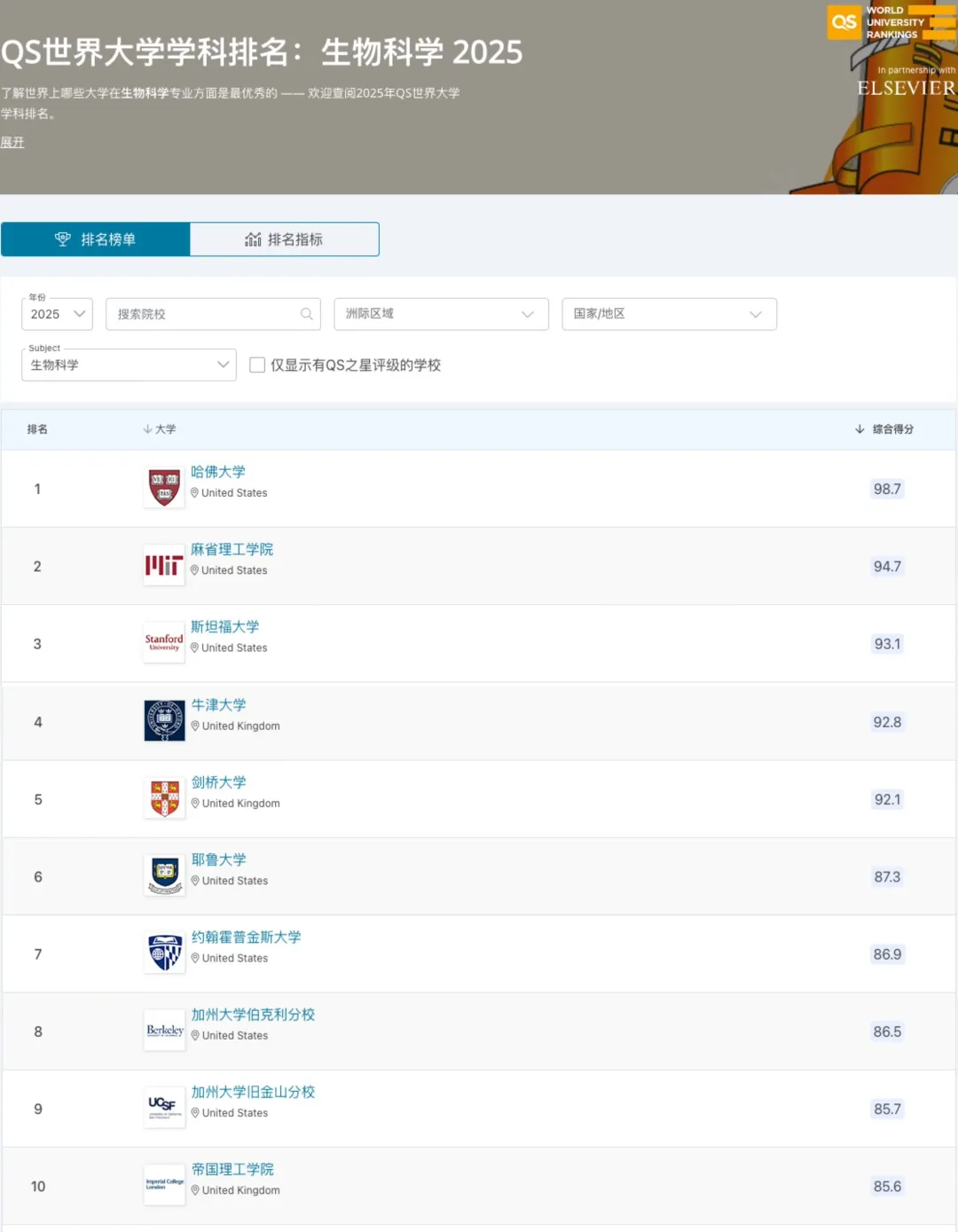
Task: Open the Cambridge University crest logo
Action: point(165,797)
